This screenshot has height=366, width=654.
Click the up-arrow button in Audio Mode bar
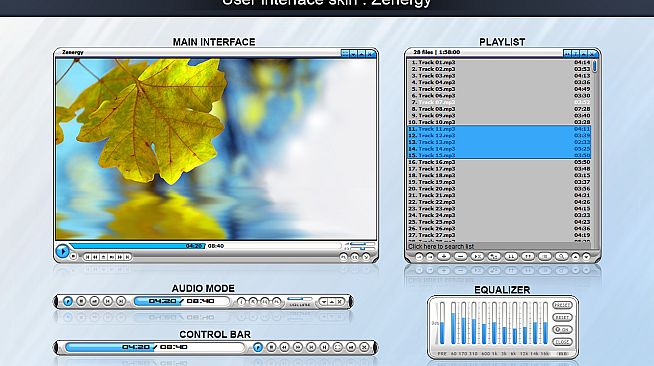332,301
